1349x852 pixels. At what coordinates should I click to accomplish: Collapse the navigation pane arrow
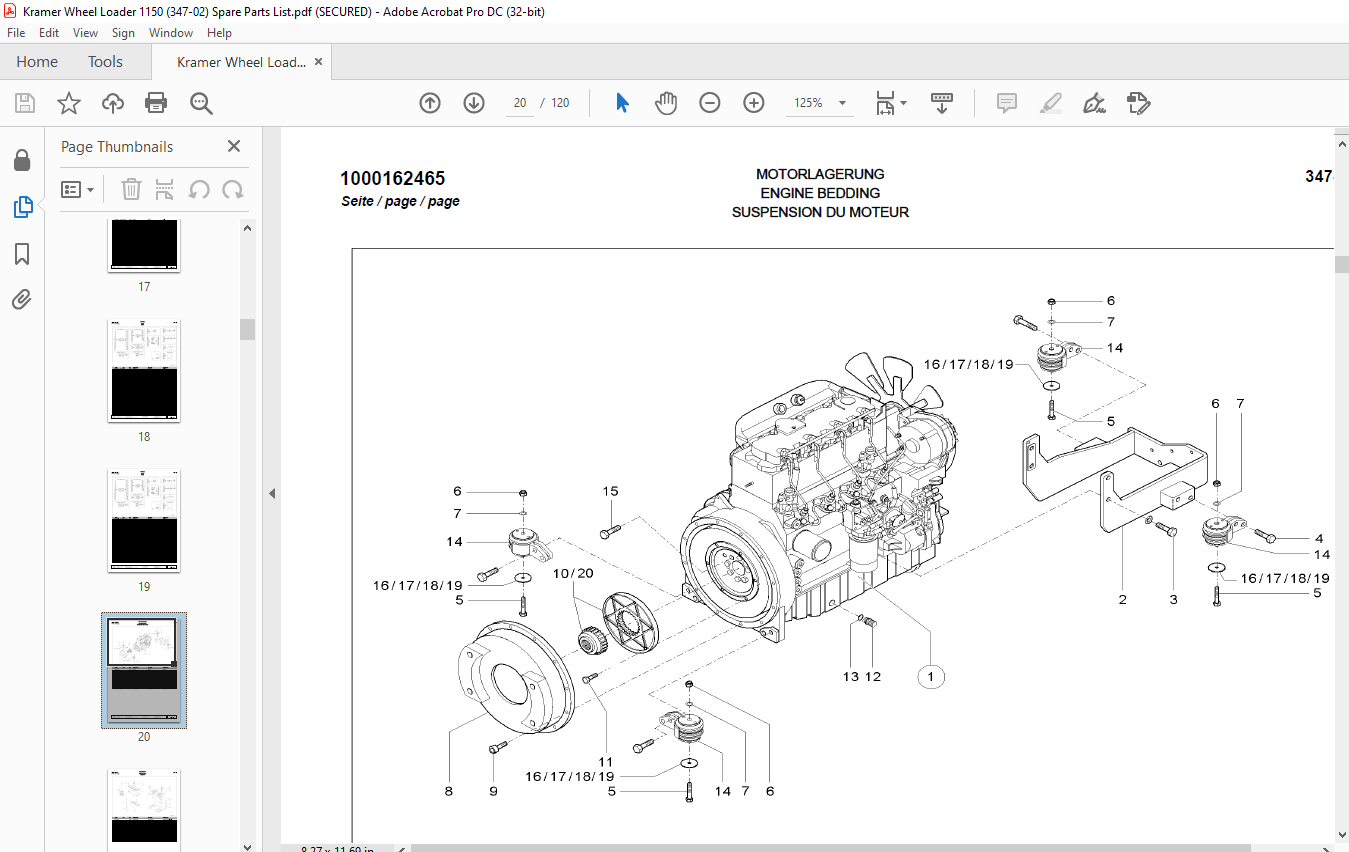[x=272, y=493]
